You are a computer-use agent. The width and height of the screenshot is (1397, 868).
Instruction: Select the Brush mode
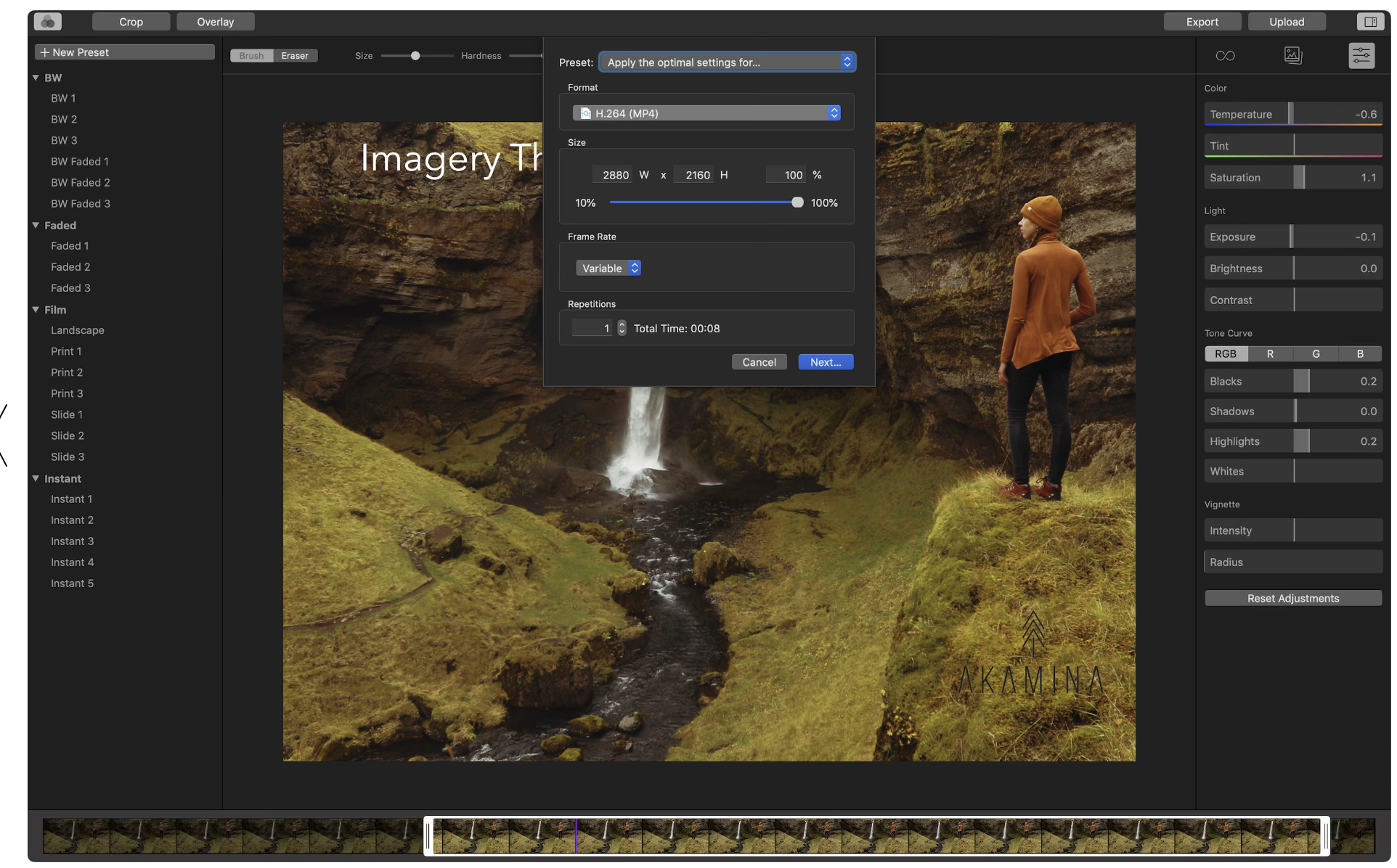(251, 56)
